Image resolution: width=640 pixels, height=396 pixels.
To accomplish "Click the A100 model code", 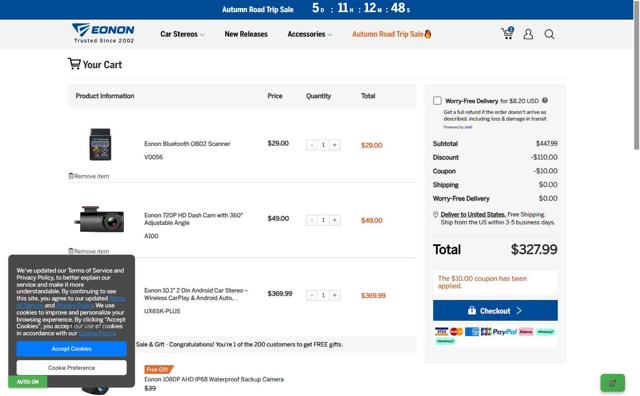I will tap(151, 236).
